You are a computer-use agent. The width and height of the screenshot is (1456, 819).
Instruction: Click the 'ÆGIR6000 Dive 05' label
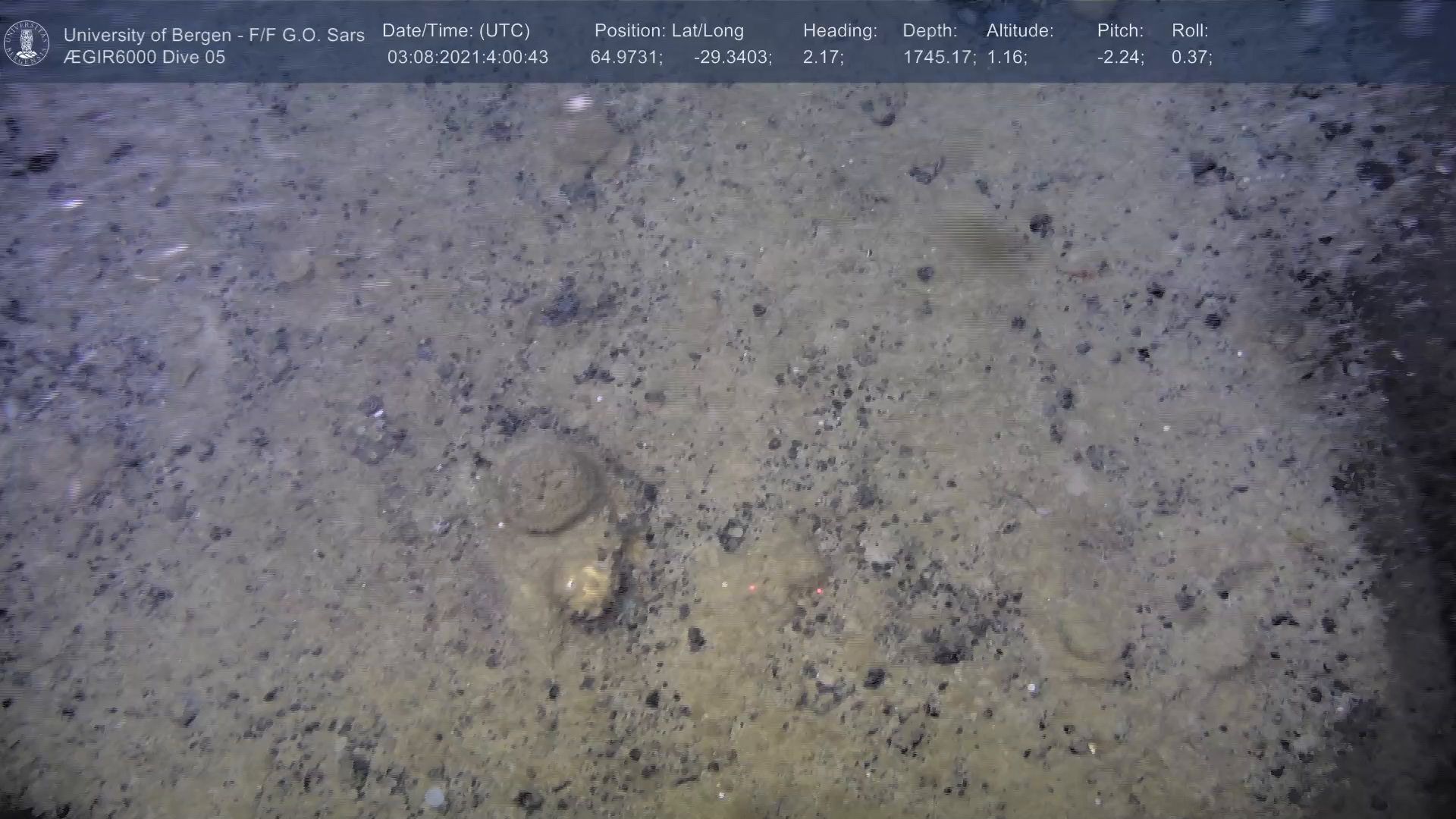[144, 58]
